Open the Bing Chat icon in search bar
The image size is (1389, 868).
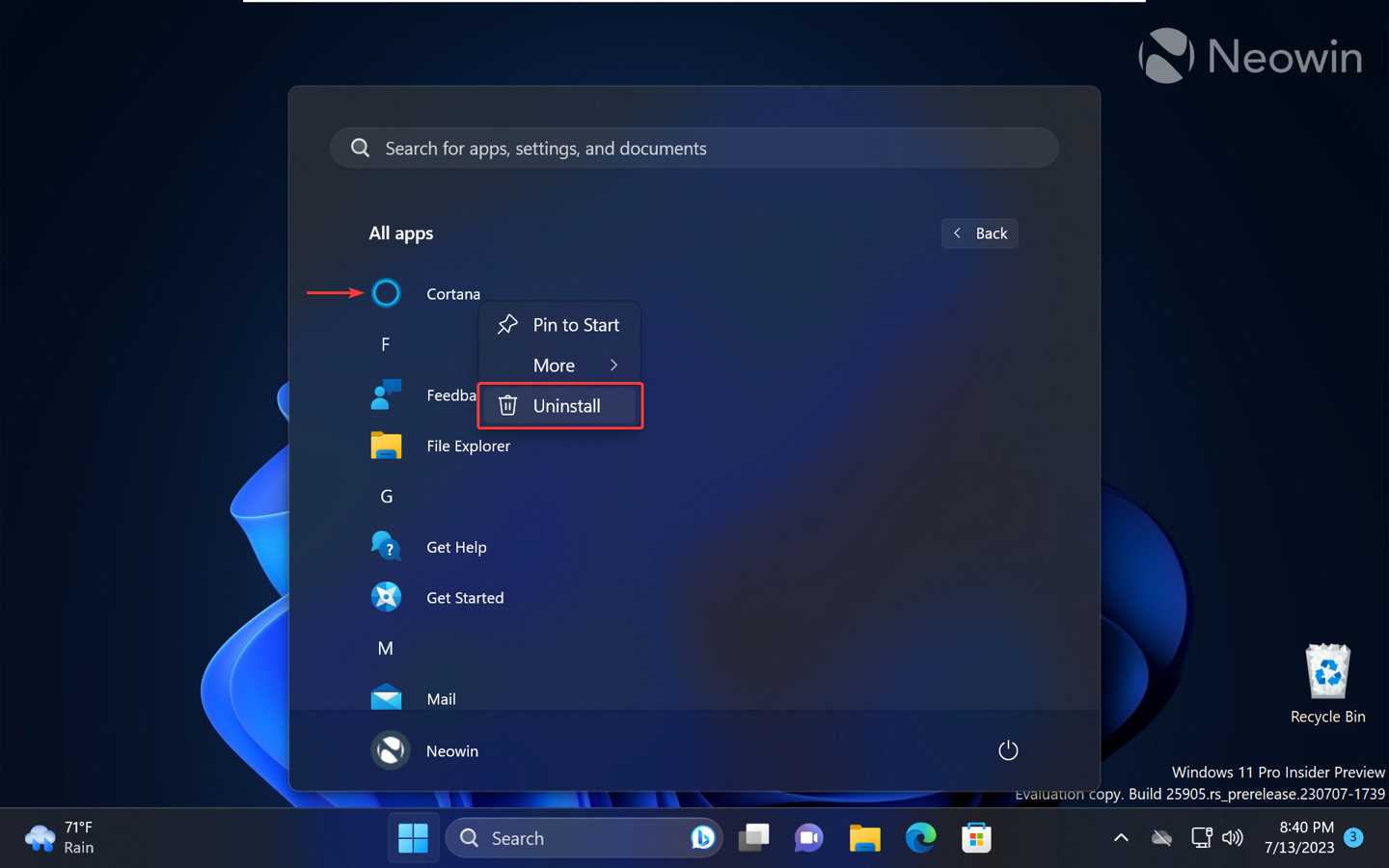coord(703,837)
